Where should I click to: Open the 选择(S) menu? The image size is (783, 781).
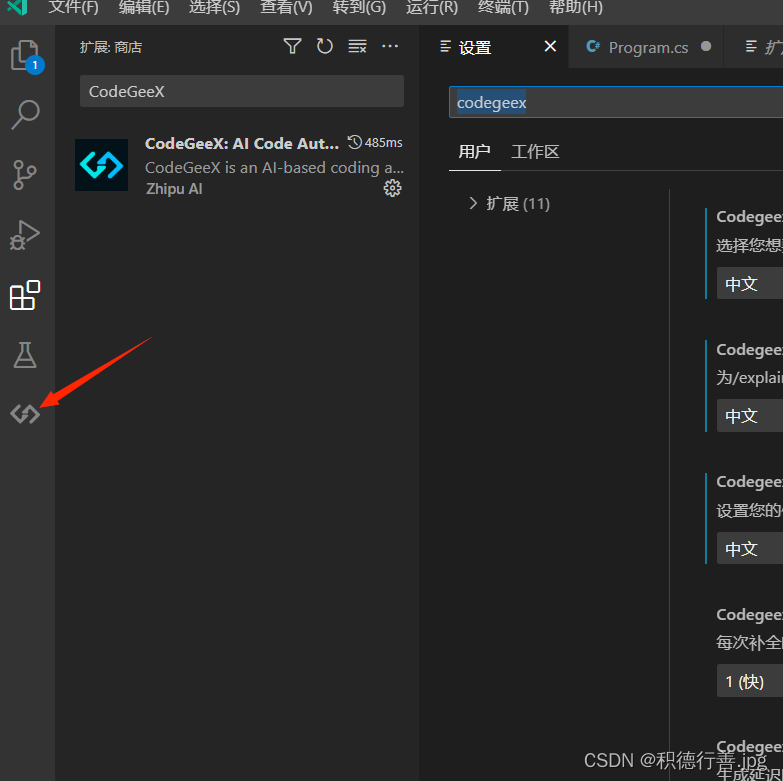[214, 7]
